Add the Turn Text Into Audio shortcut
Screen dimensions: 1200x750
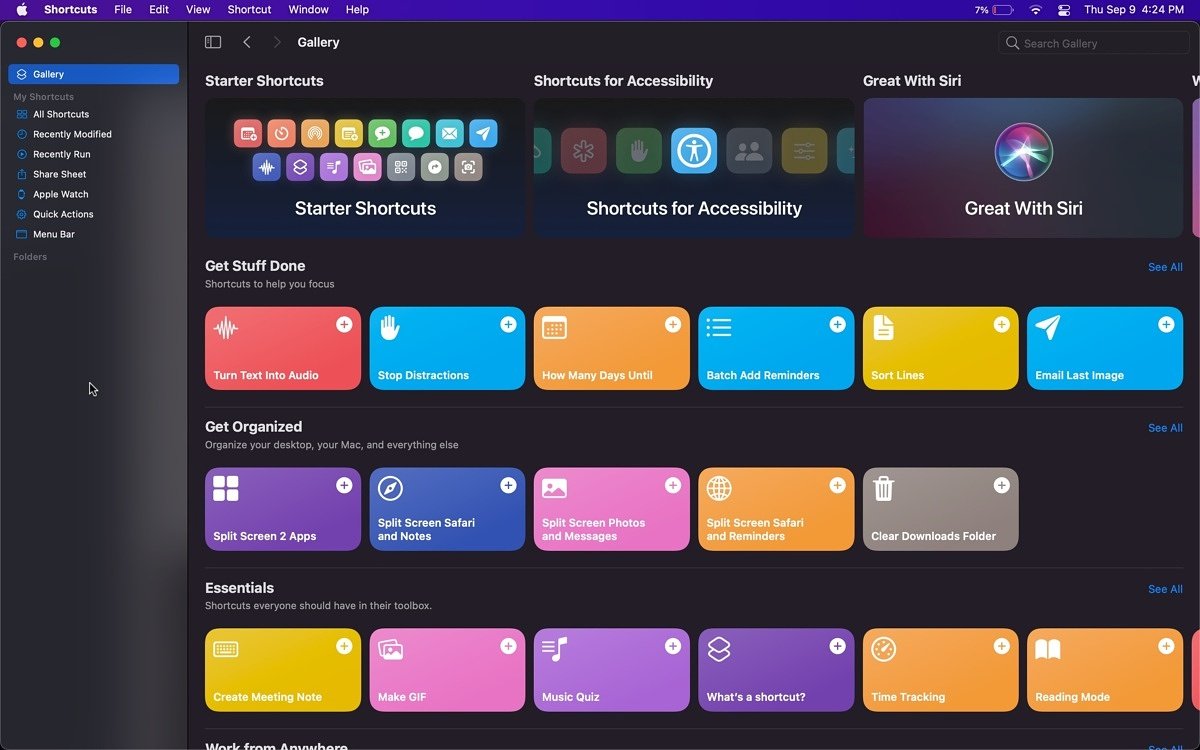[x=344, y=324]
